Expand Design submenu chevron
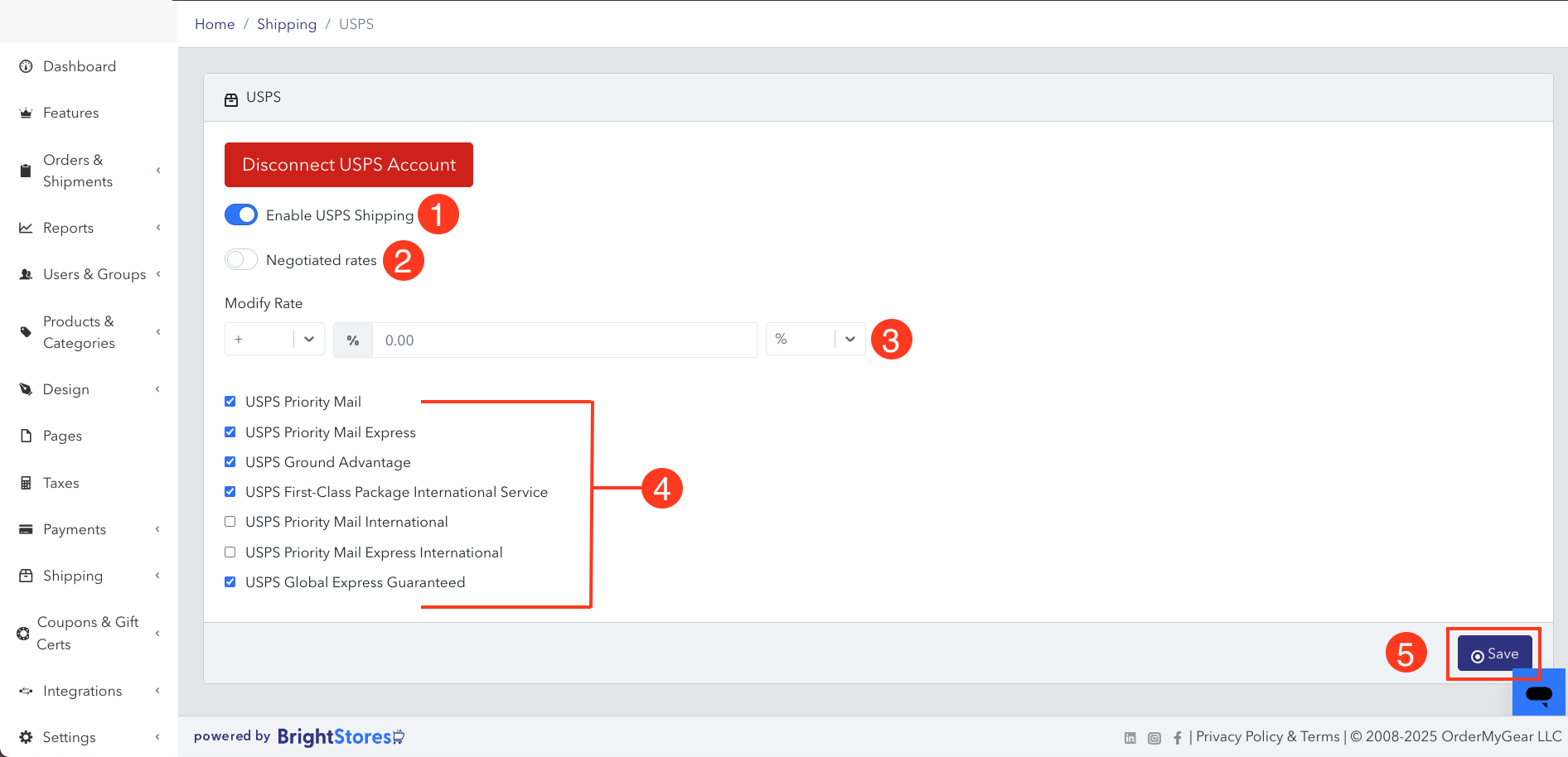1568x757 pixels. click(157, 389)
